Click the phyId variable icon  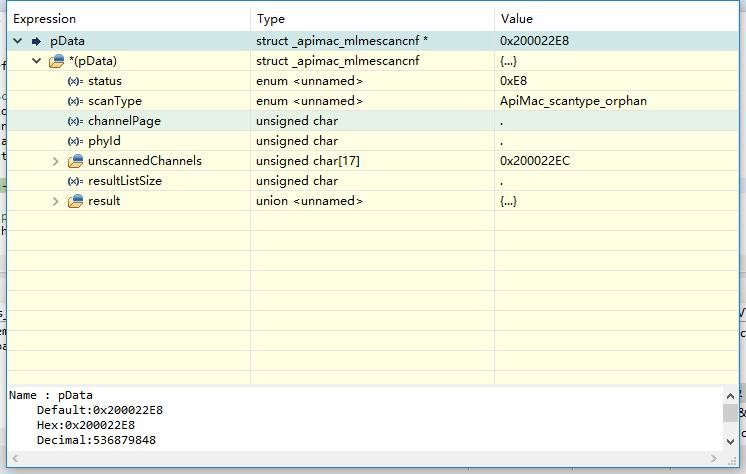point(75,141)
